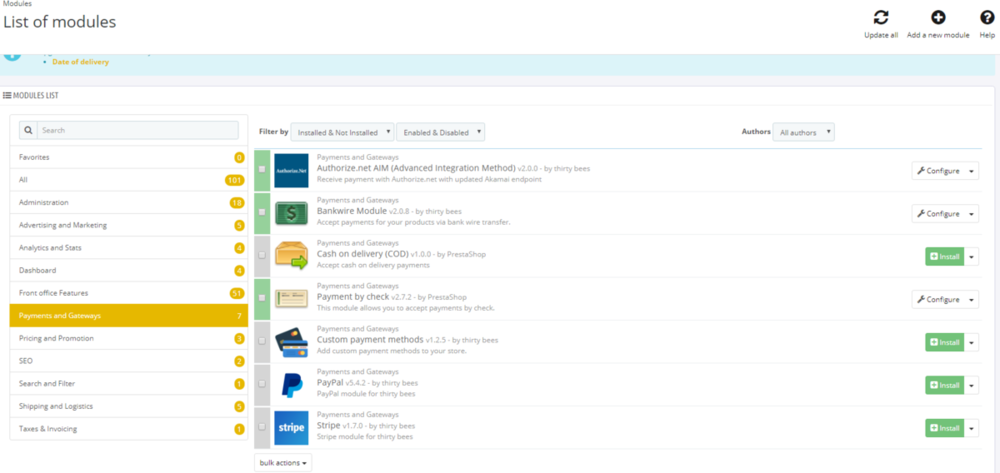Image resolution: width=1000 pixels, height=473 pixels.
Task: Select Taxes & Invoicing category
Action: [129, 429]
